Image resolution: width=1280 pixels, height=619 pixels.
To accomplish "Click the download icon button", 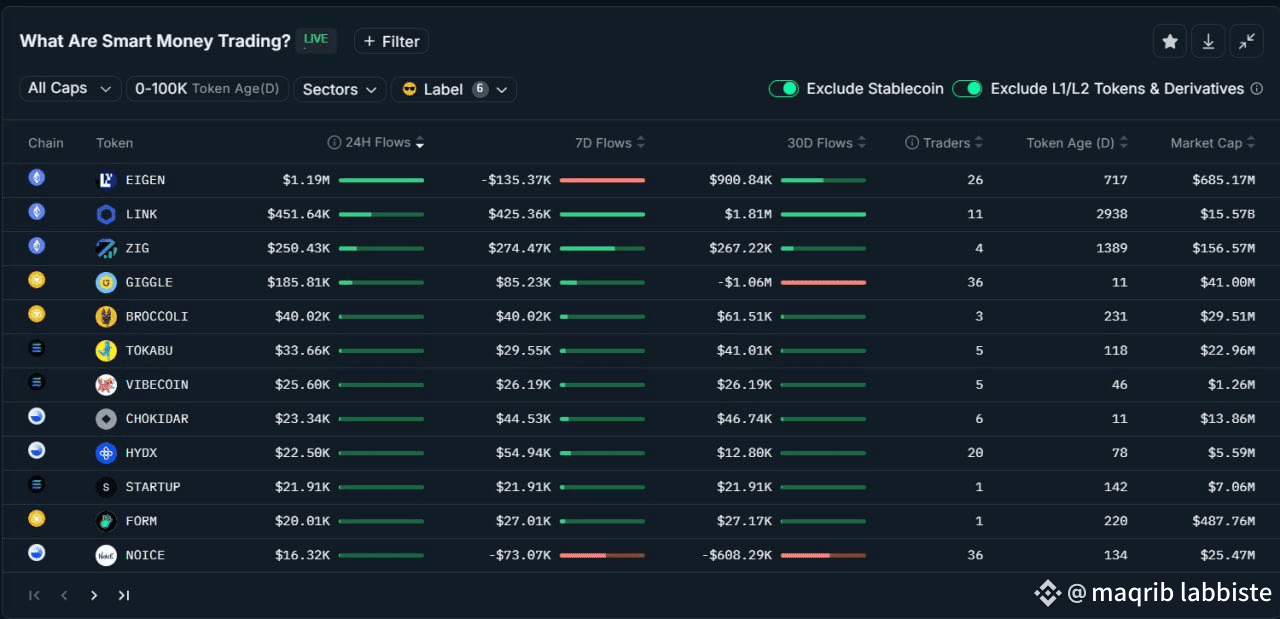I will [x=1208, y=41].
